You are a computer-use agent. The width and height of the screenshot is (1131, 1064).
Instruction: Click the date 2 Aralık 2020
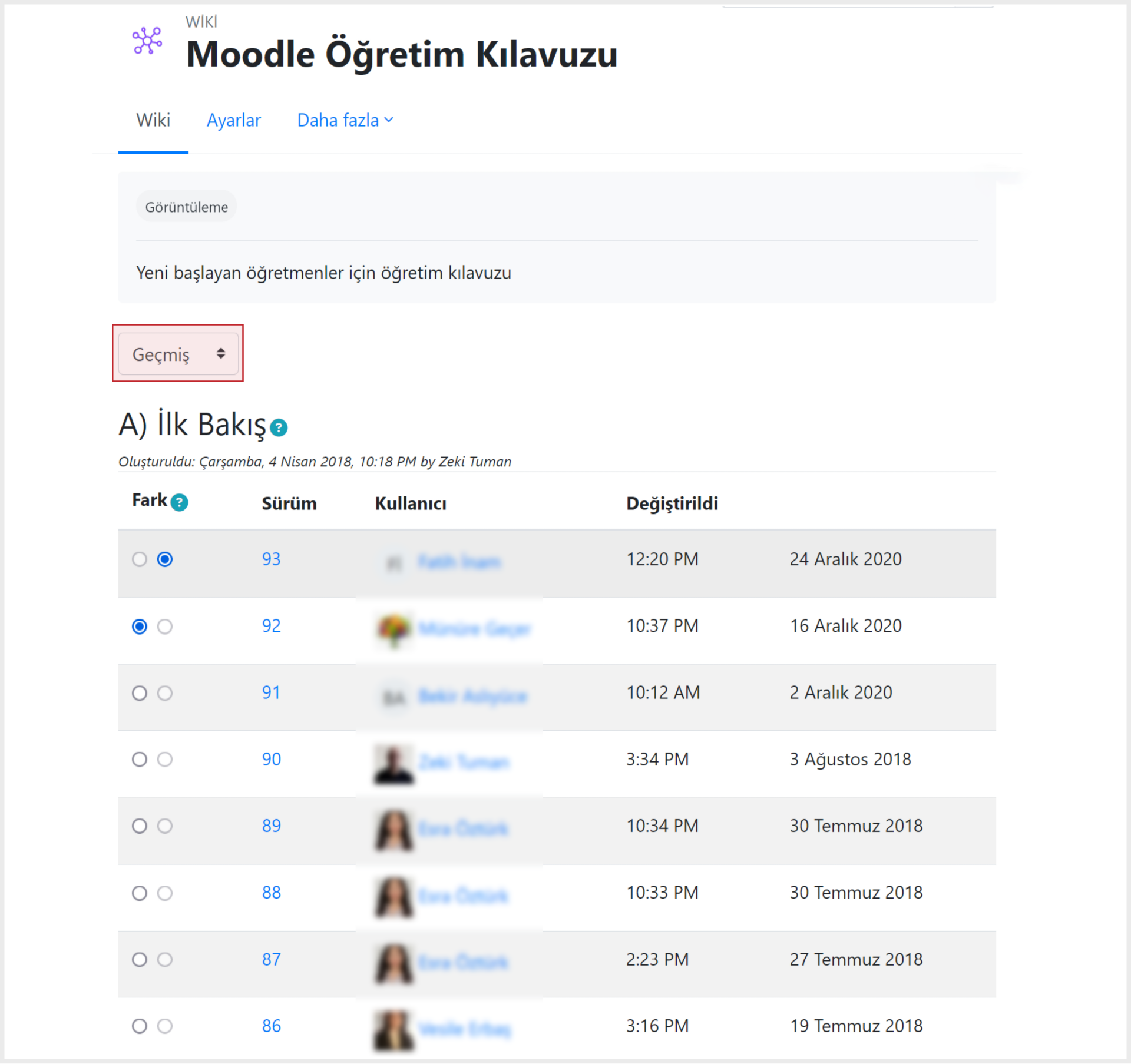[841, 692]
